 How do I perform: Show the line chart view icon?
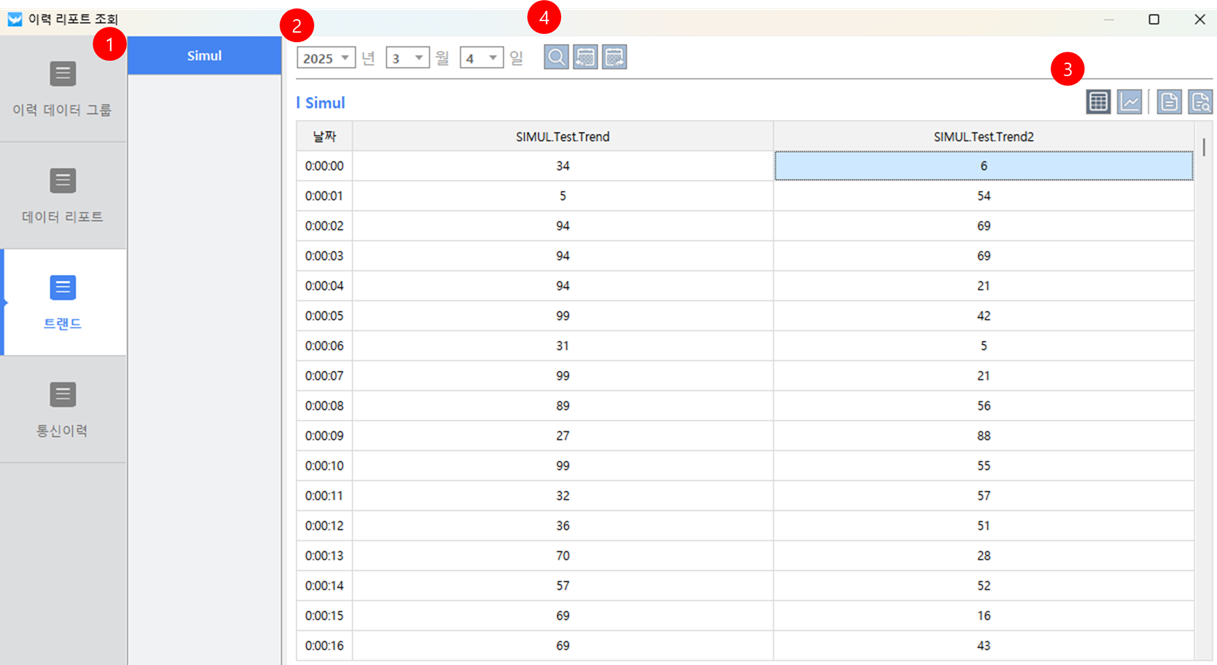[x=1129, y=101]
